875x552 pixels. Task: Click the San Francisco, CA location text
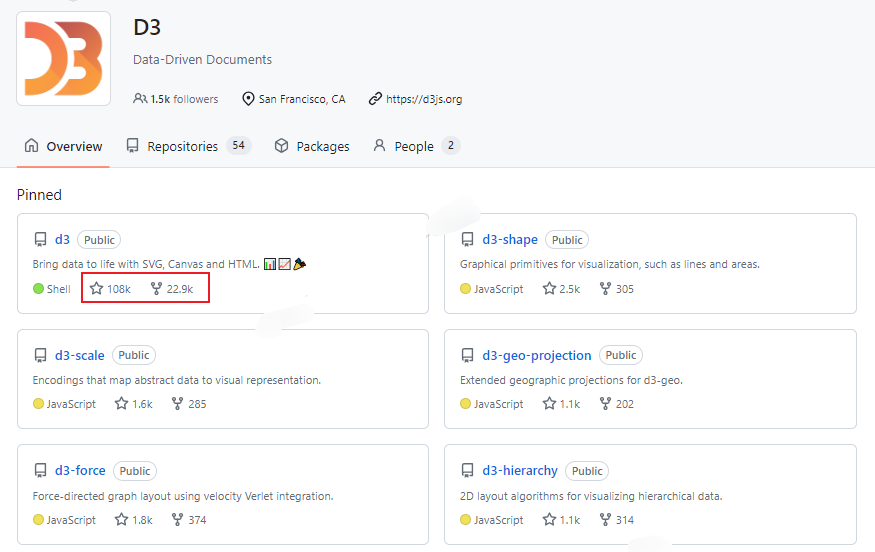click(302, 99)
